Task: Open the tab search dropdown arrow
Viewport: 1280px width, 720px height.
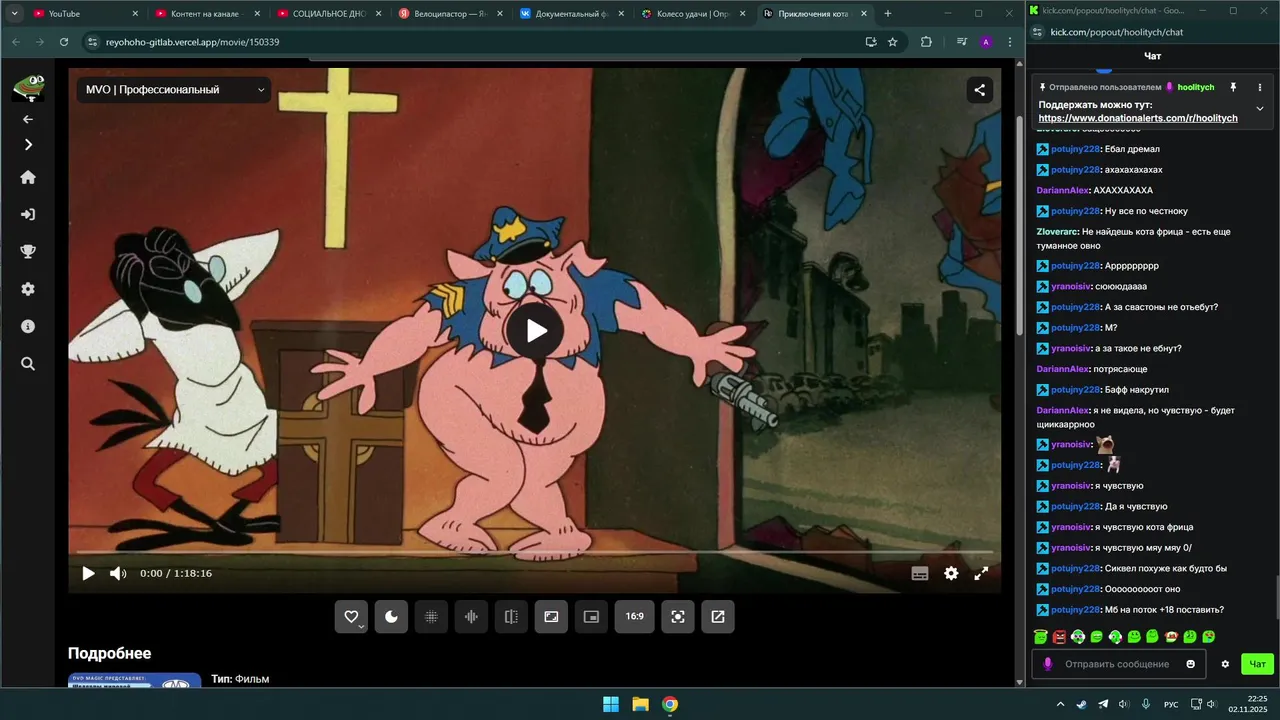Action: [x=14, y=14]
